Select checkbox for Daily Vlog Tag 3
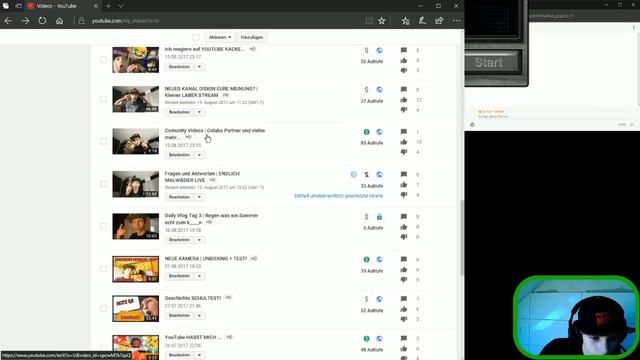This screenshot has height=360, width=640. coord(103,226)
